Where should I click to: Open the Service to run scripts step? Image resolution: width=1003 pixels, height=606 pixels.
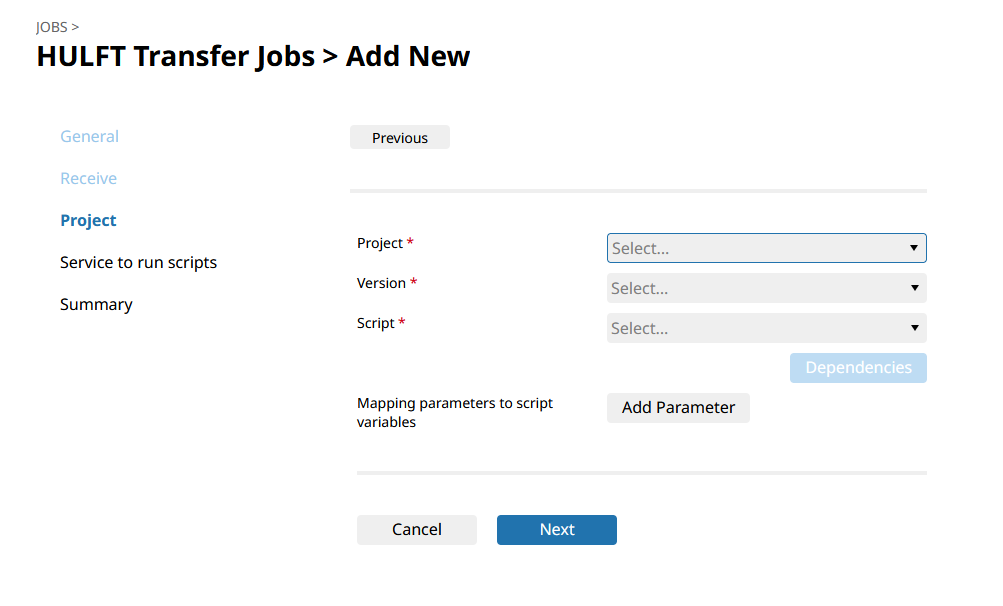pyautogui.click(x=138, y=263)
